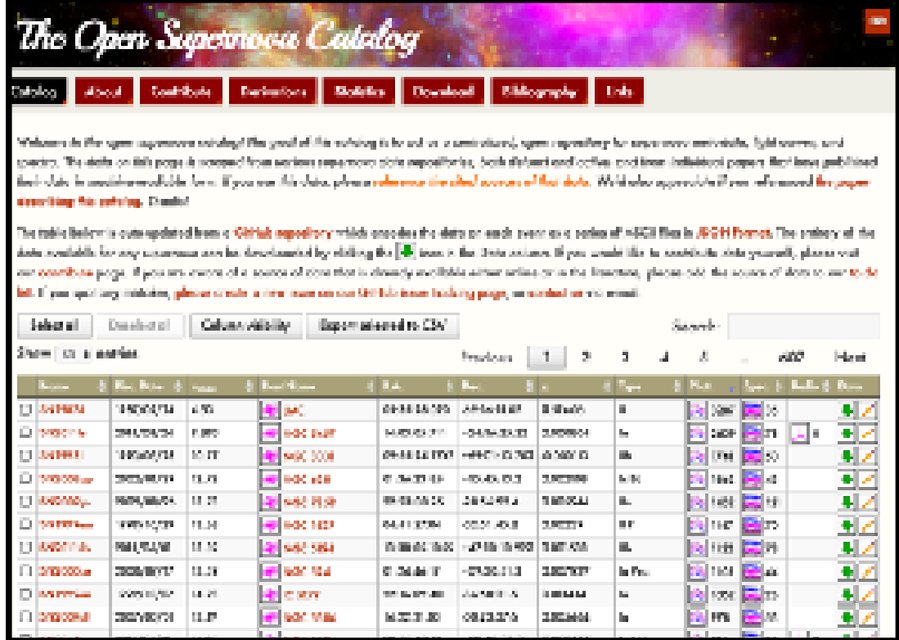Click Export selected to CSV
Image resolution: width=899 pixels, height=640 pixels.
coord(382,326)
